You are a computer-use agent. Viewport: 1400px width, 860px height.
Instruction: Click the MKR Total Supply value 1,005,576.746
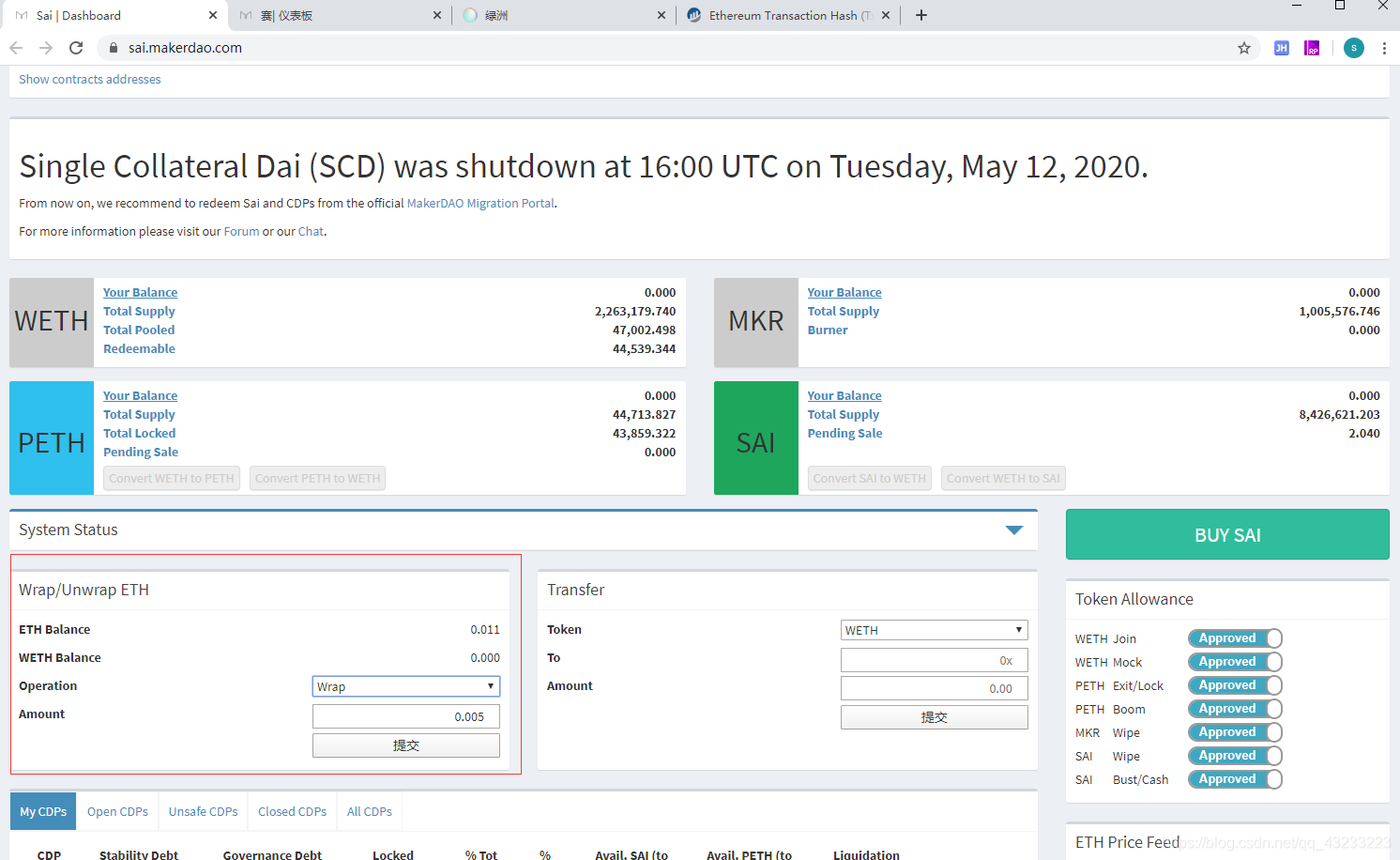click(x=1339, y=312)
